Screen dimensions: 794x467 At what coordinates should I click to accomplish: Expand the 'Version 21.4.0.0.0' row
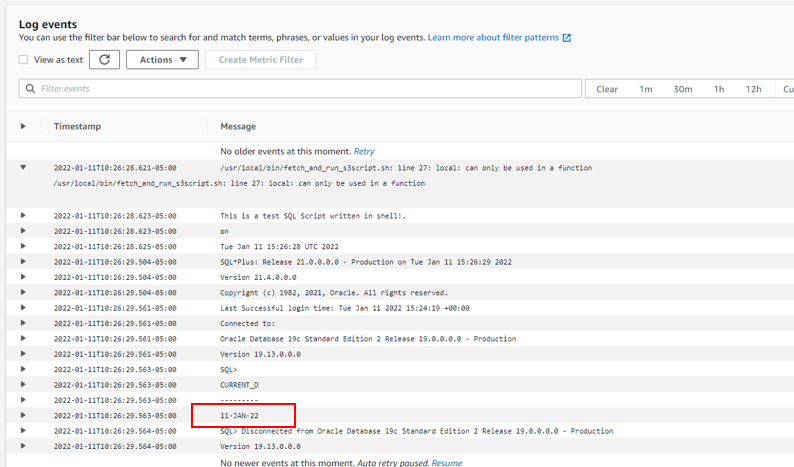pyautogui.click(x=23, y=277)
